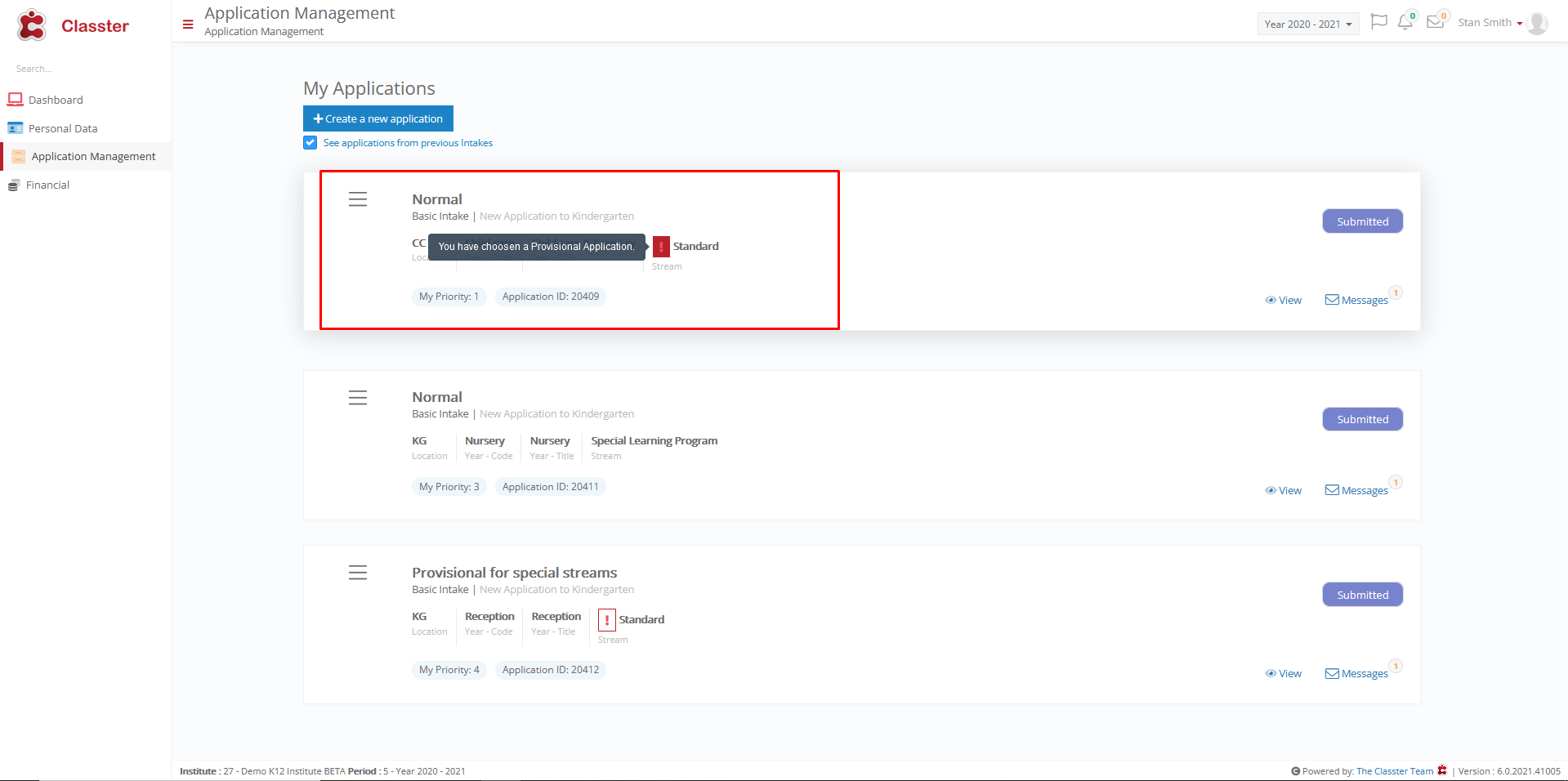Open Messages for application 20409
This screenshot has height=781, width=1568.
(x=1357, y=301)
